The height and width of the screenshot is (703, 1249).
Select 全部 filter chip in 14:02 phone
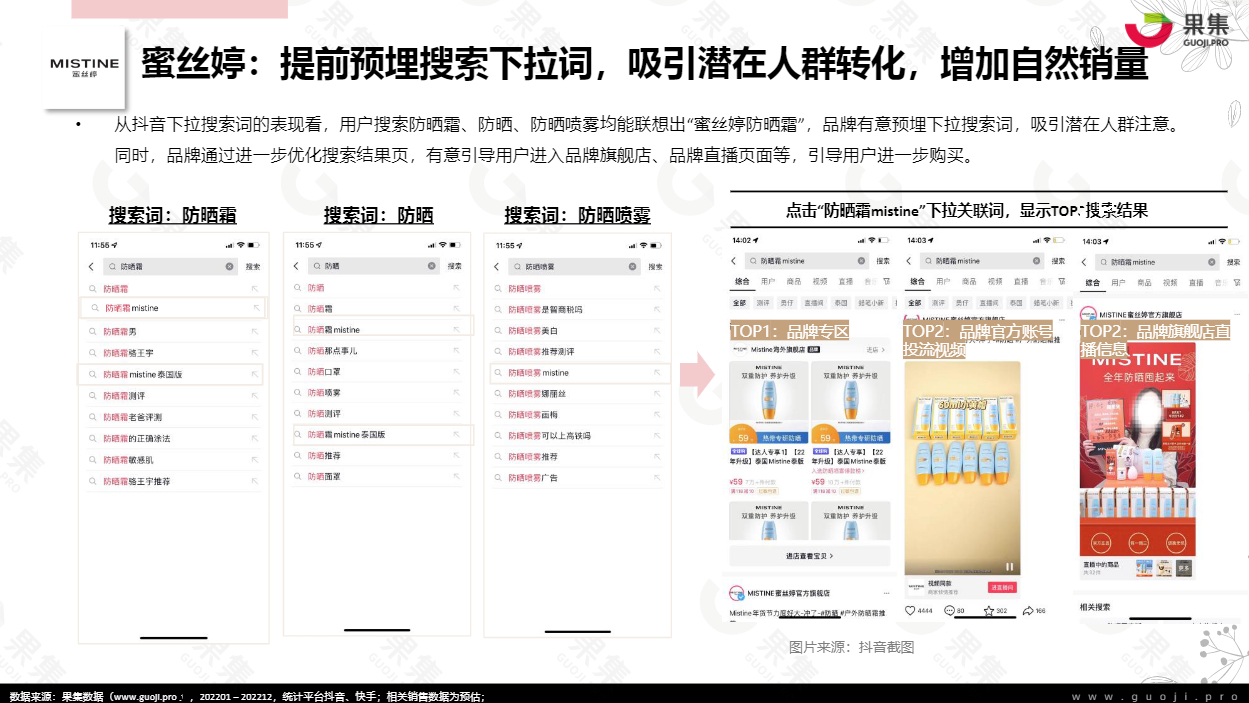click(x=740, y=302)
